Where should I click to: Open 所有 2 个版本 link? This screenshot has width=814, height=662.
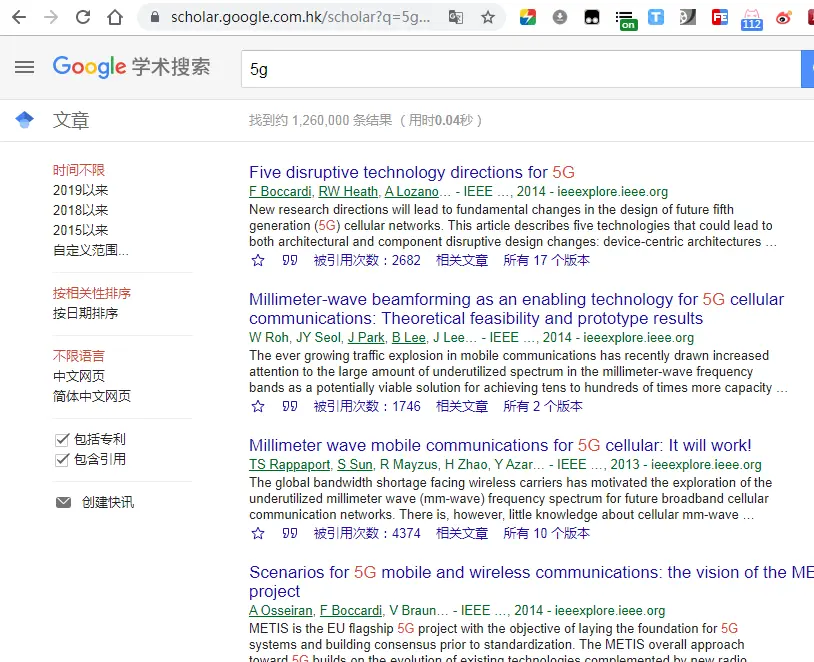click(x=543, y=406)
